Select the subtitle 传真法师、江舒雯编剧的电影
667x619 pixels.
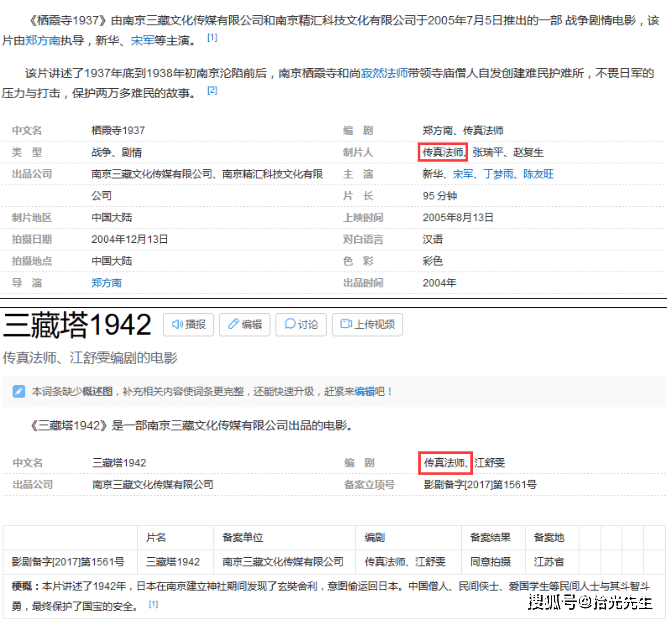coord(90,358)
